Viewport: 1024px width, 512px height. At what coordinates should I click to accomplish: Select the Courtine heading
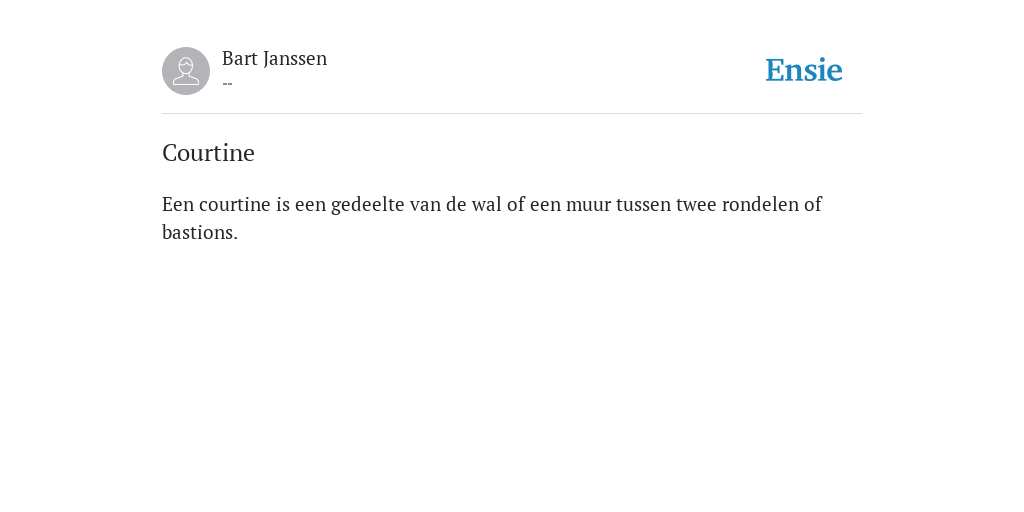(208, 153)
